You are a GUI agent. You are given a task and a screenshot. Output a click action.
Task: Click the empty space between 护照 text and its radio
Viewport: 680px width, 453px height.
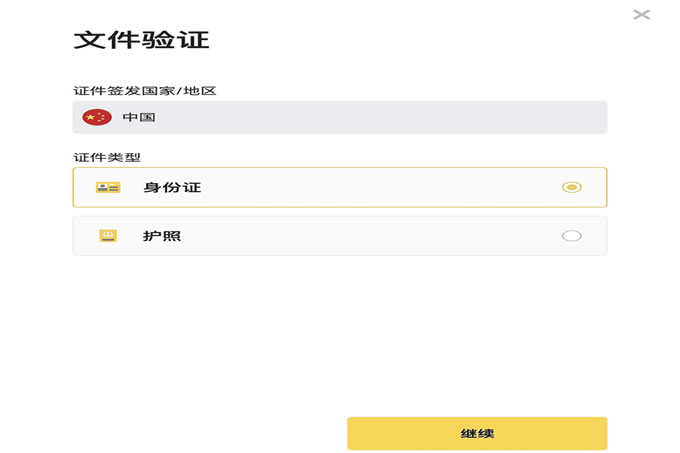pos(371,236)
